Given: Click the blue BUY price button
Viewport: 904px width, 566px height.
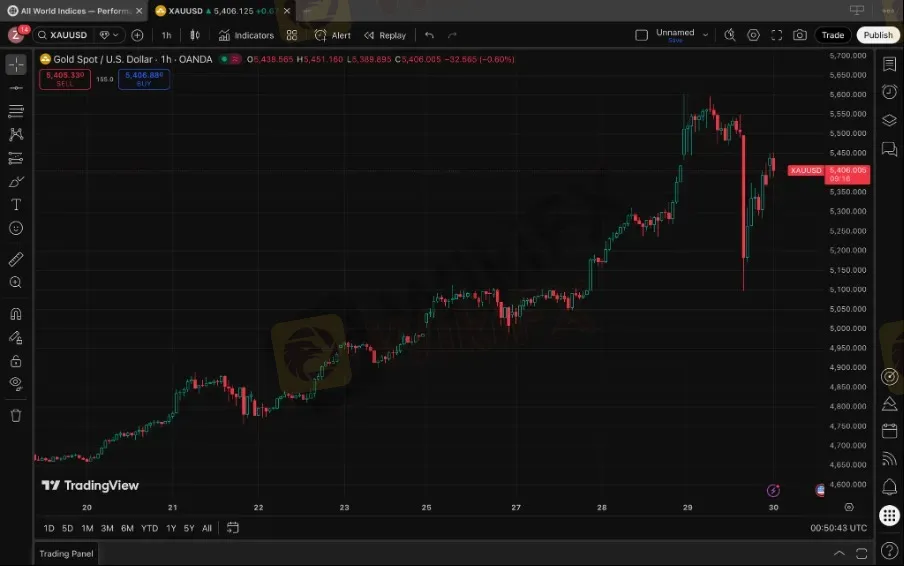Looking at the screenshot, I should point(143,79).
